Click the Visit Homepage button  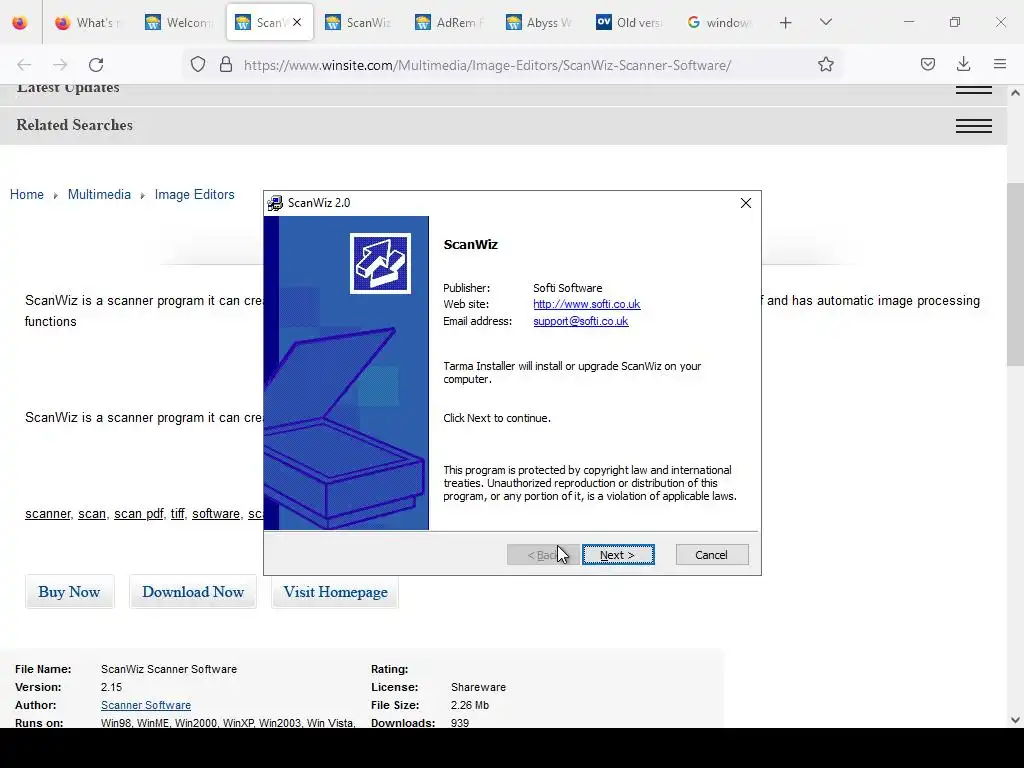pos(335,592)
